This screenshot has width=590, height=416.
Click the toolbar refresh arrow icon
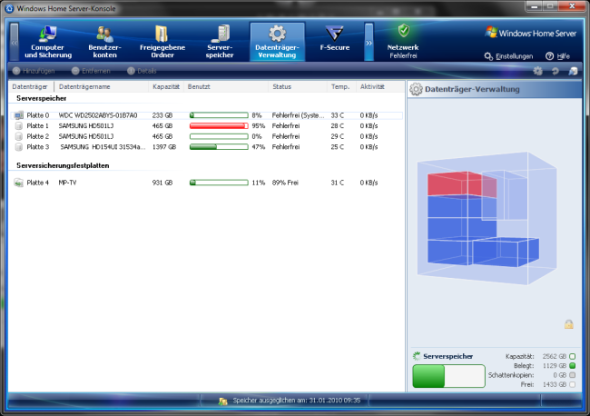tap(555, 71)
